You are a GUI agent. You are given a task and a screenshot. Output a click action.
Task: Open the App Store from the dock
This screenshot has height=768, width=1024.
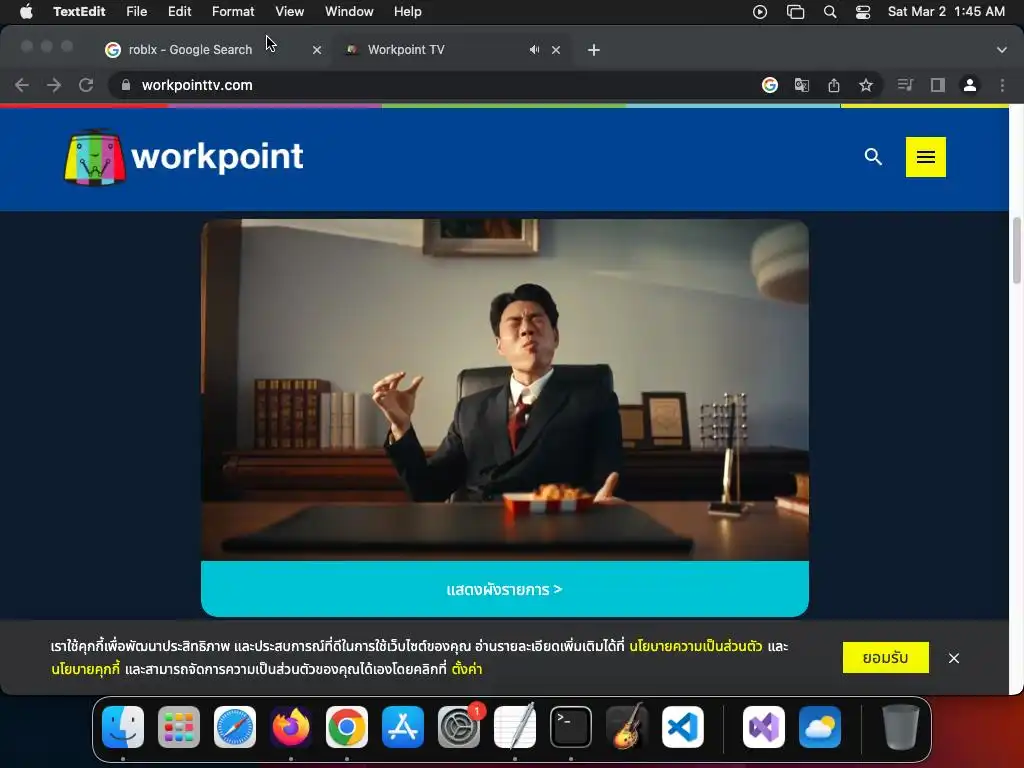point(403,727)
